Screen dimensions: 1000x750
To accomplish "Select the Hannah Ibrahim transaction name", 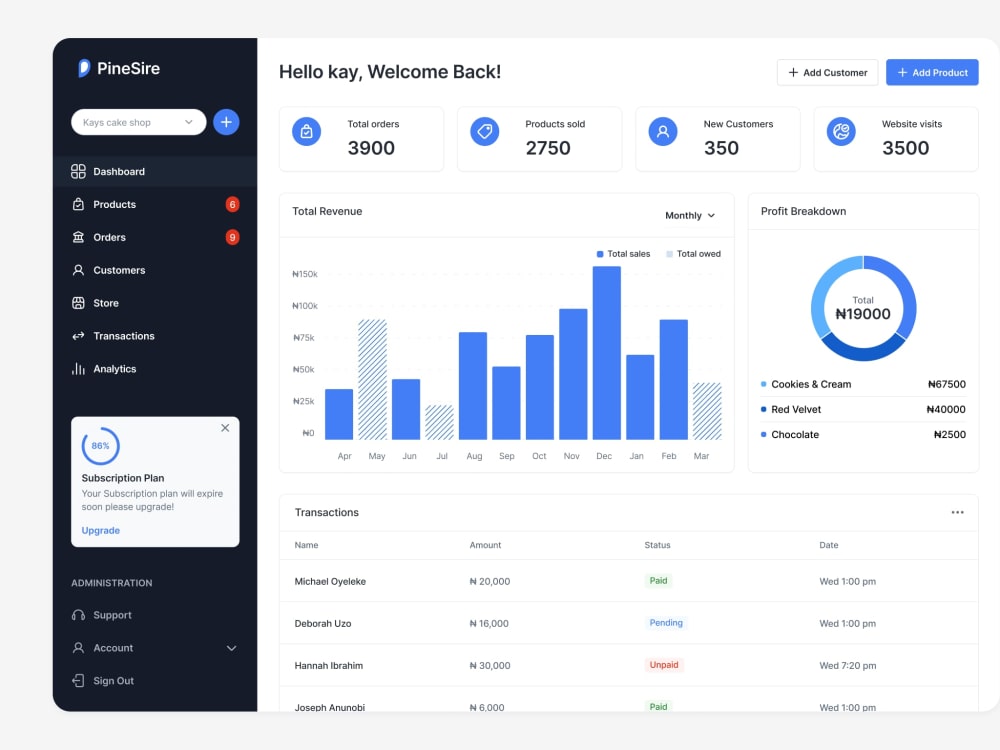I will (x=328, y=665).
